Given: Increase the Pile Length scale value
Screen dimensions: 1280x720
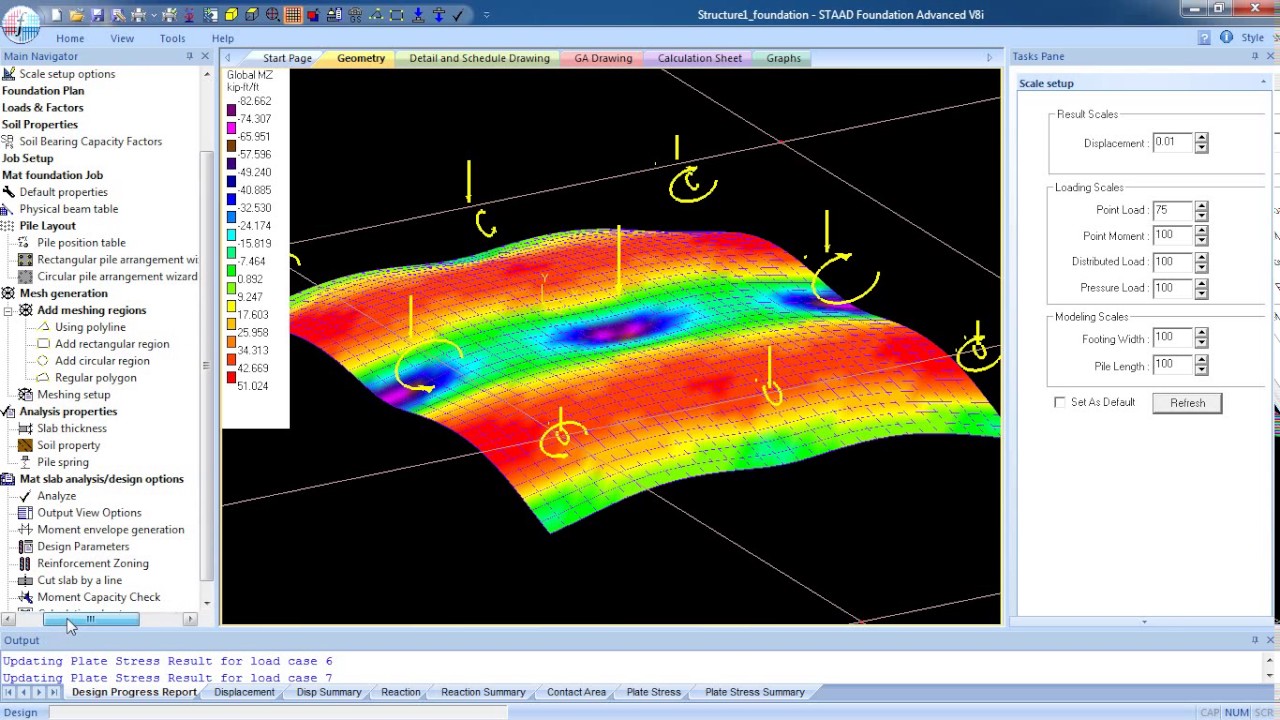Looking at the screenshot, I should click(x=1201, y=360).
